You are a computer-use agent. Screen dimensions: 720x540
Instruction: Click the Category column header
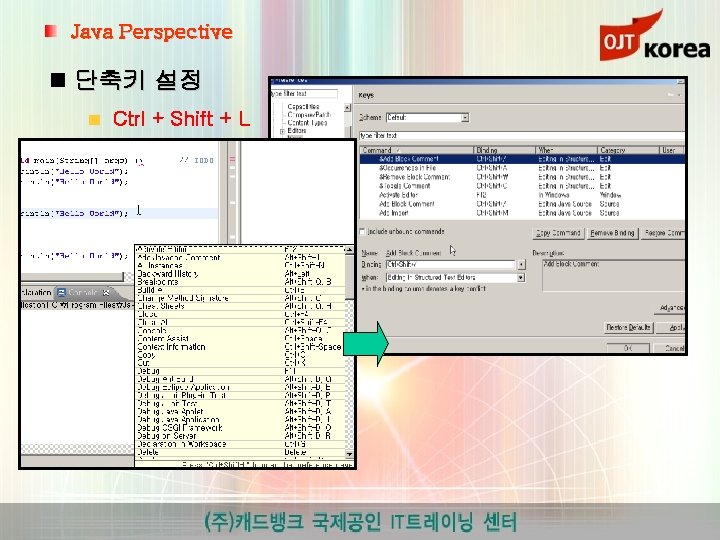[629, 150]
